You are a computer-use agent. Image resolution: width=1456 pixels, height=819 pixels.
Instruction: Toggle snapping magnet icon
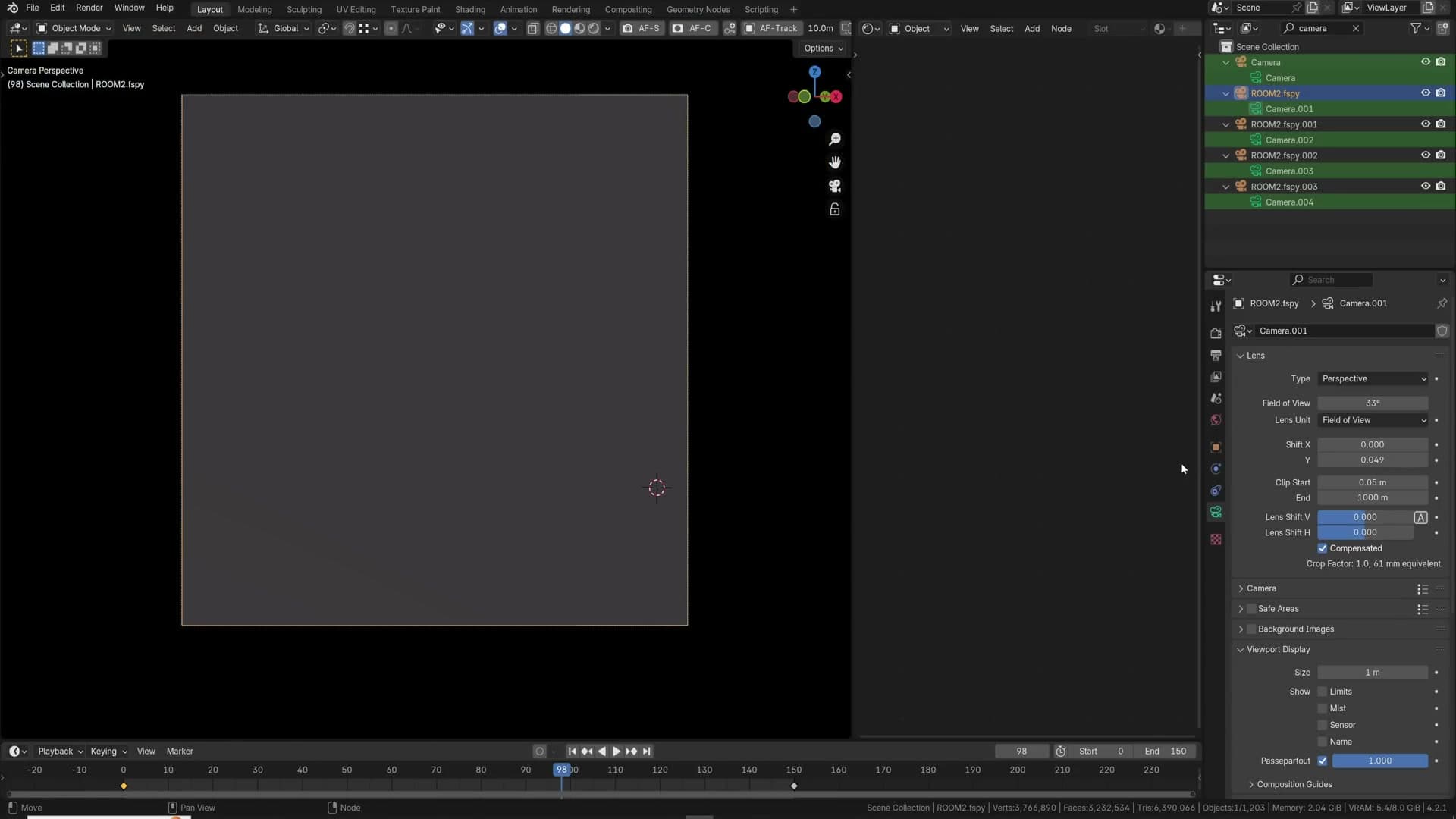tap(349, 28)
